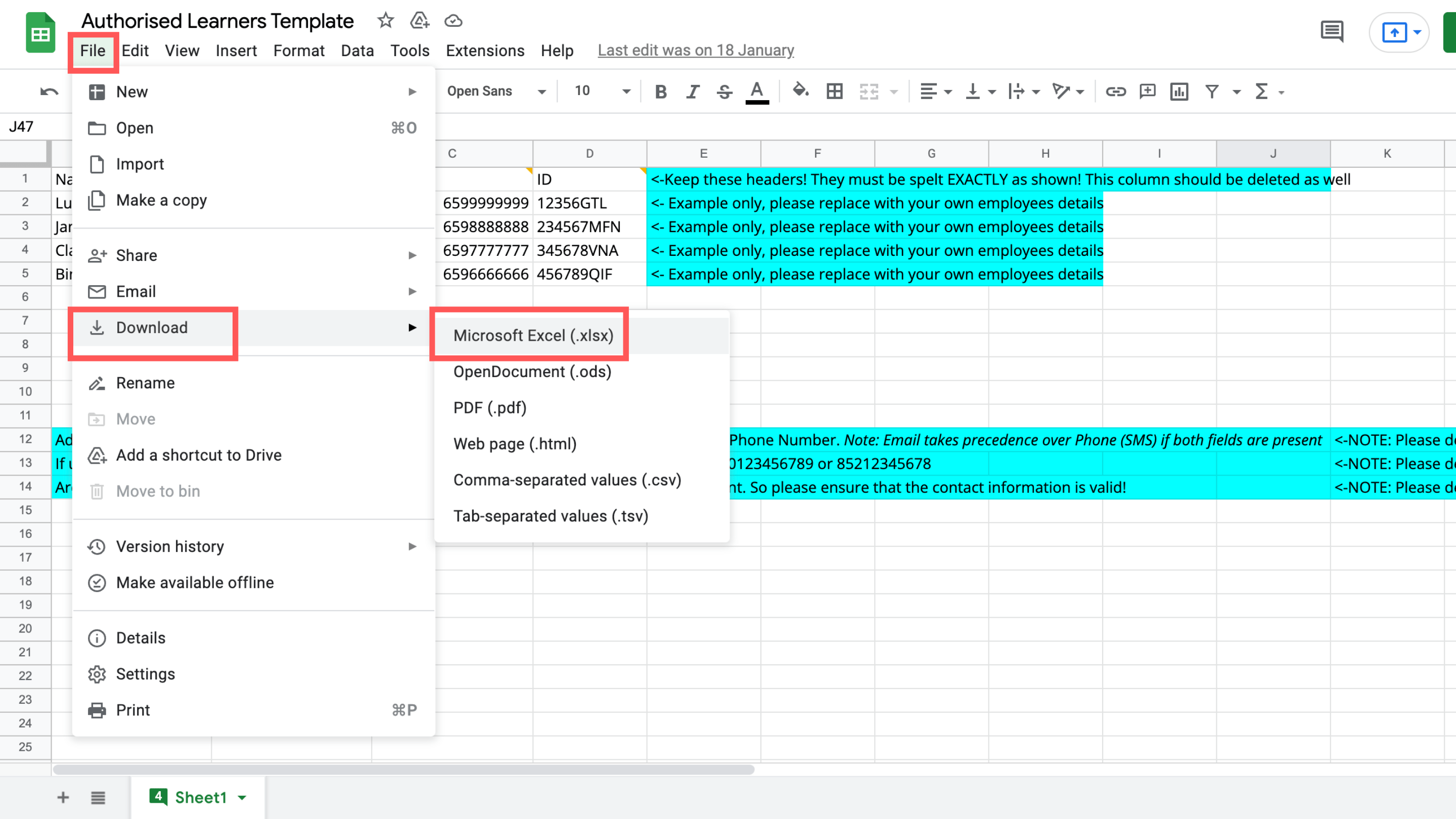Star the Authorised Learners Template document
Viewport: 1456px width, 819px height.
(385, 21)
